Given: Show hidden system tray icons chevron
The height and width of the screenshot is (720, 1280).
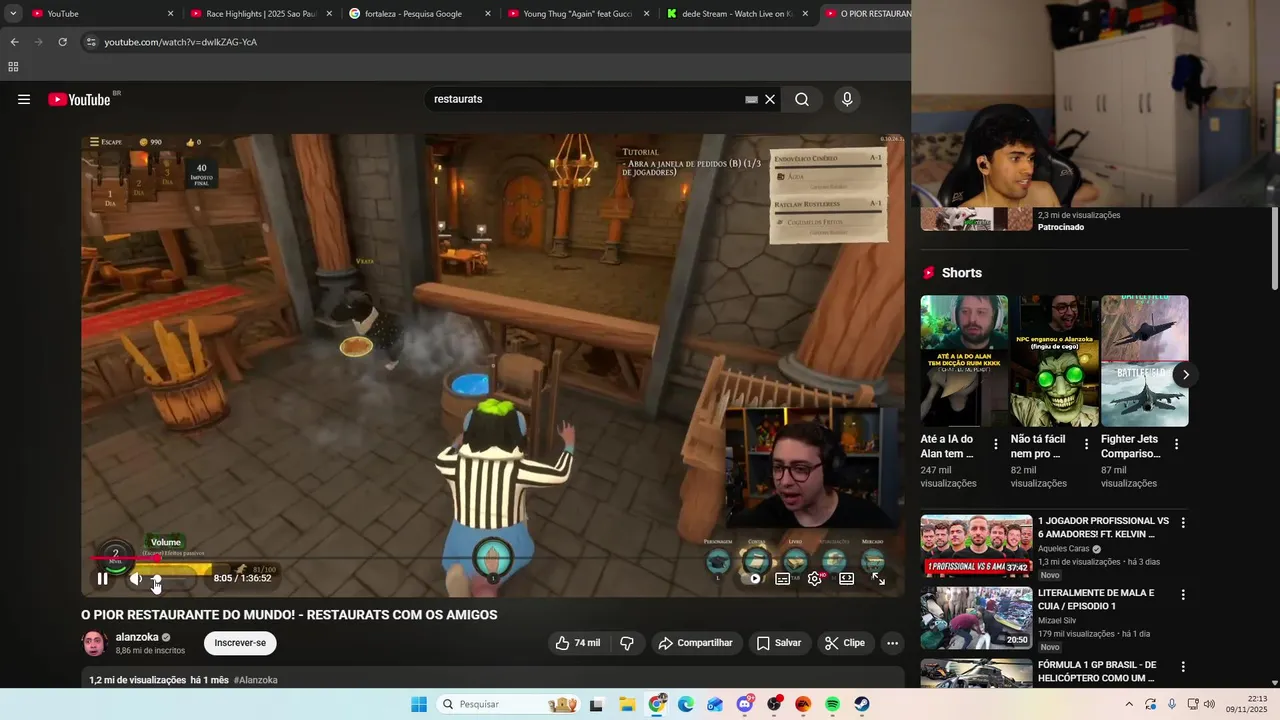Looking at the screenshot, I should (1129, 704).
